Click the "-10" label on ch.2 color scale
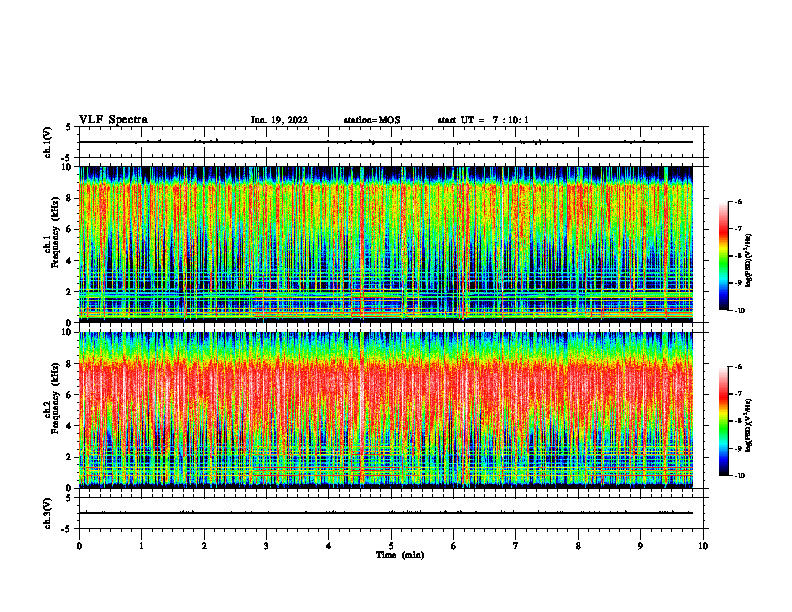Screen dimensions: 792x612 click(739, 475)
